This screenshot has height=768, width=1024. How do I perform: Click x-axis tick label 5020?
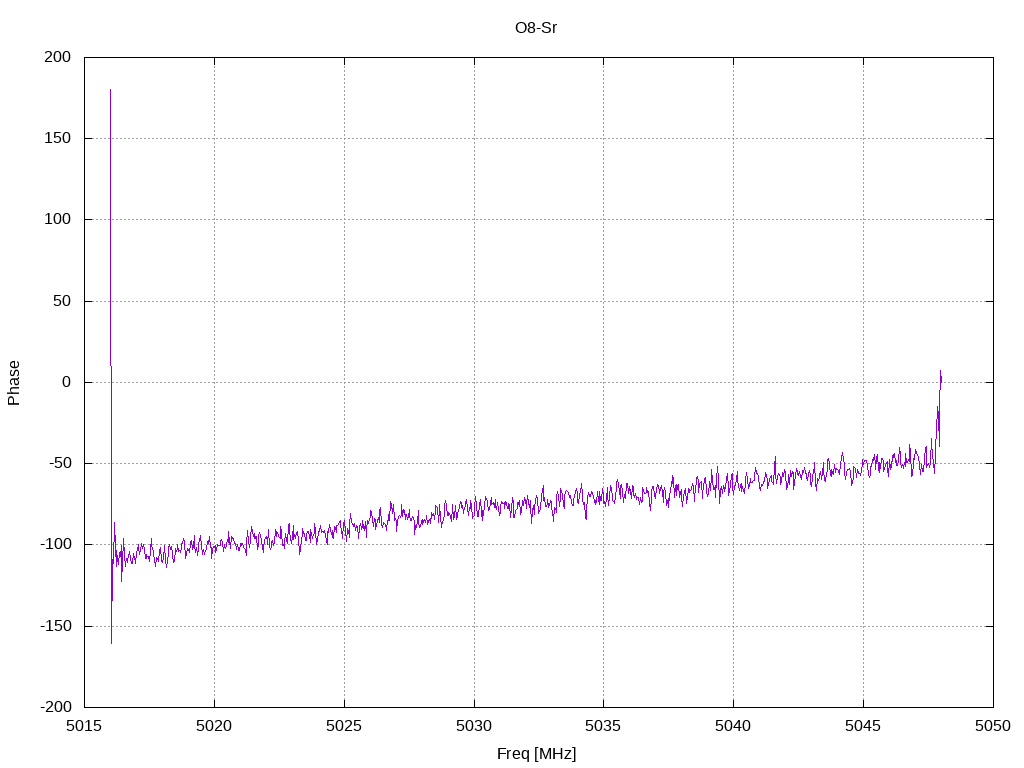point(214,726)
